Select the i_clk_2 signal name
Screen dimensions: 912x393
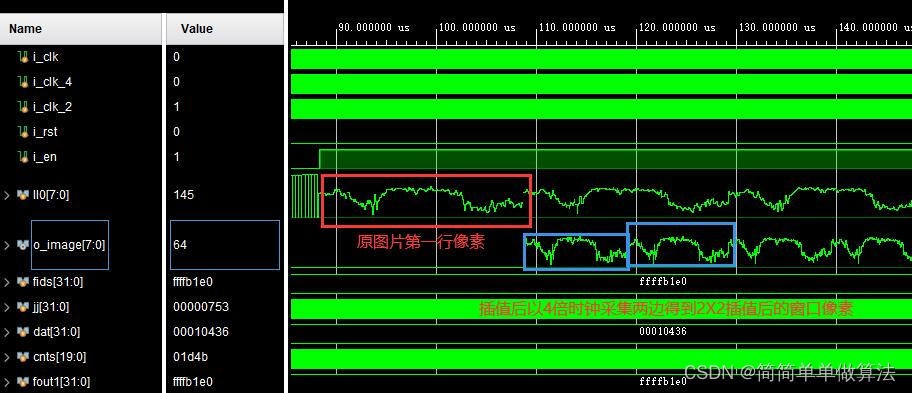point(53,107)
